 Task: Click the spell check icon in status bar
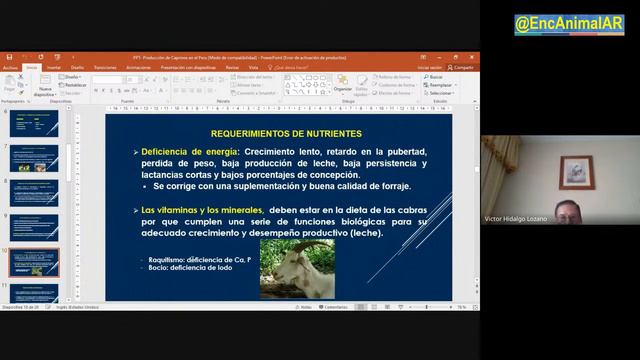[x=48, y=307]
